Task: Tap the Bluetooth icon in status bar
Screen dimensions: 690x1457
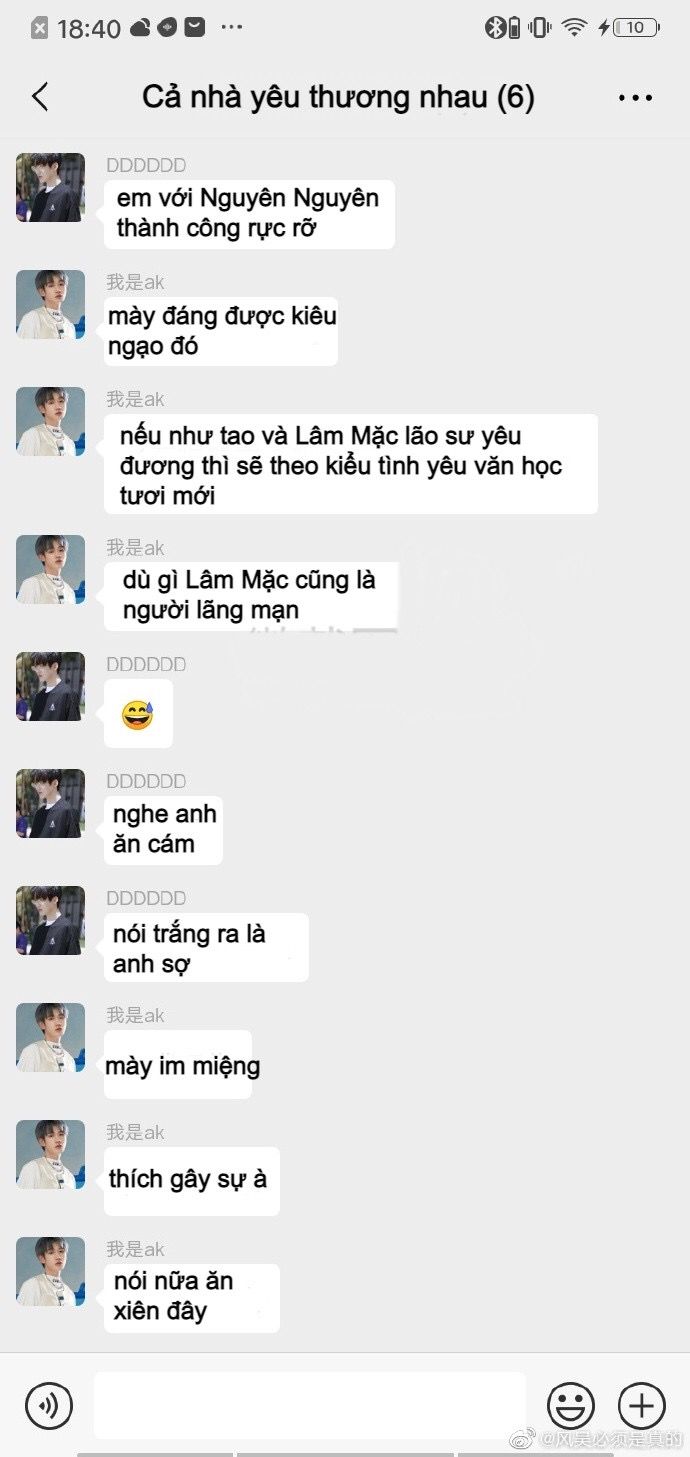Action: tap(496, 27)
